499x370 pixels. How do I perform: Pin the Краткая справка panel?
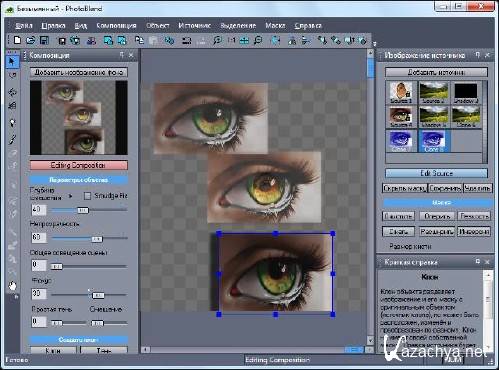pyautogui.click(x=478, y=262)
